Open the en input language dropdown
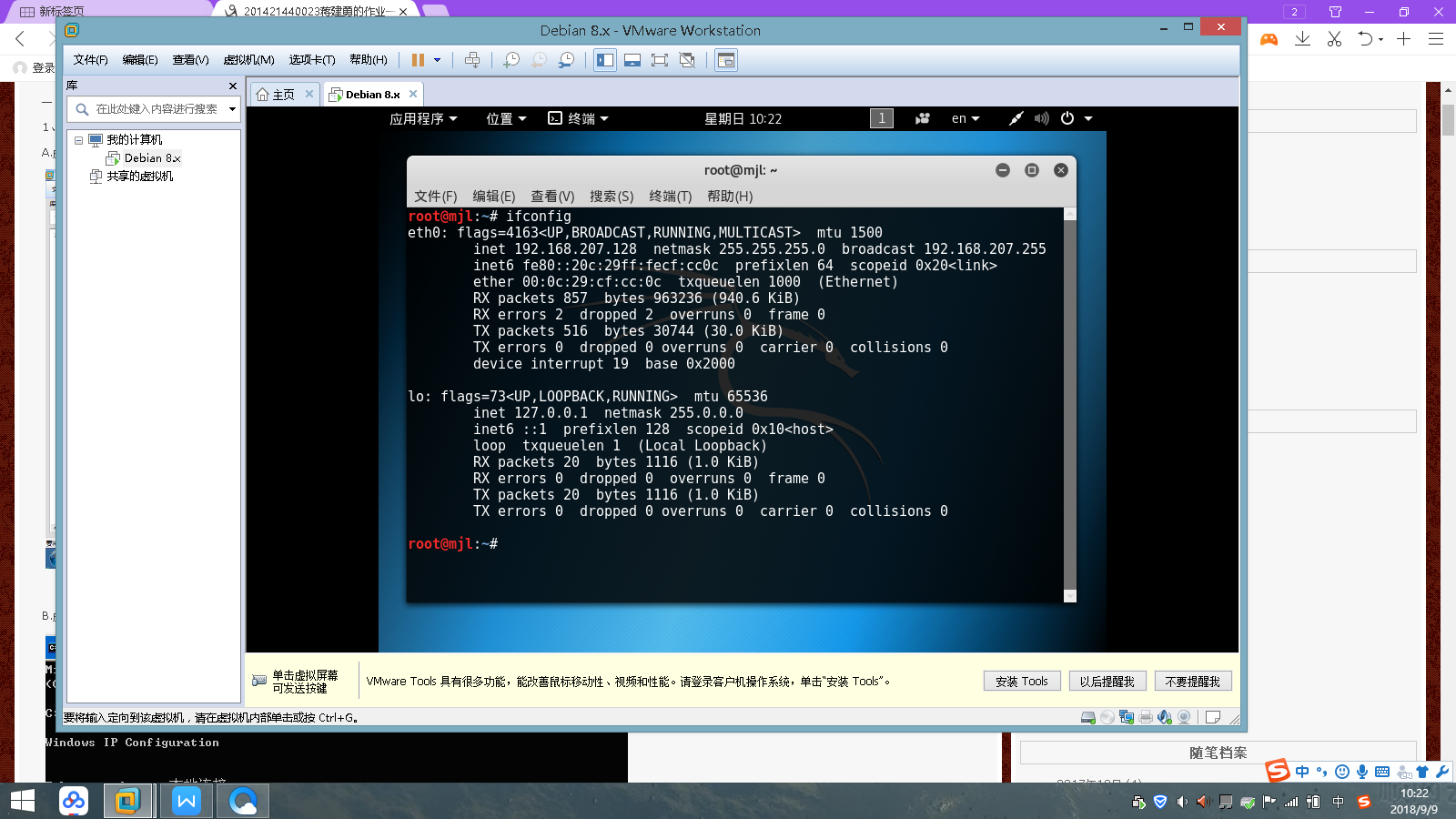The image size is (1456, 819). click(966, 118)
